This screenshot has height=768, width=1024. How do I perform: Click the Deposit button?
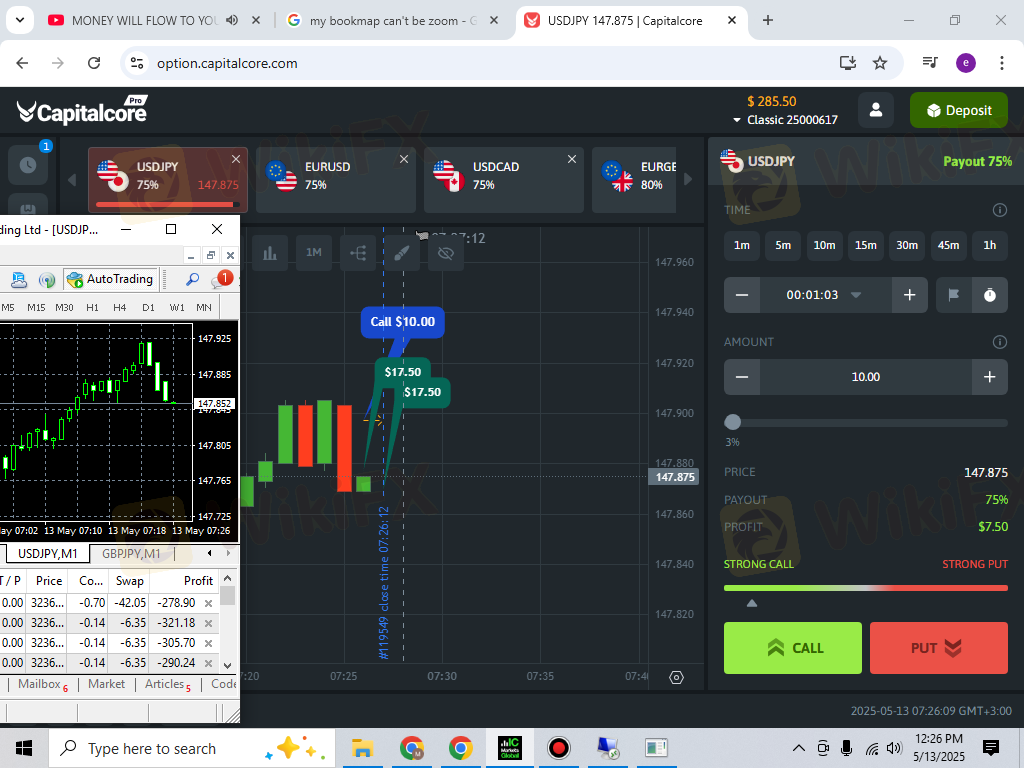959,110
